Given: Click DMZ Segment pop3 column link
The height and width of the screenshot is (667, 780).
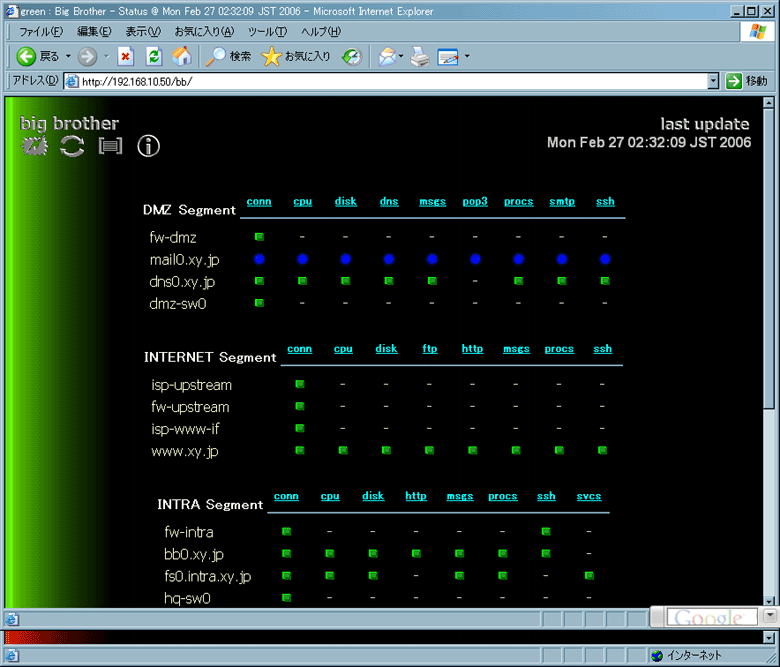Looking at the screenshot, I should point(475,201).
